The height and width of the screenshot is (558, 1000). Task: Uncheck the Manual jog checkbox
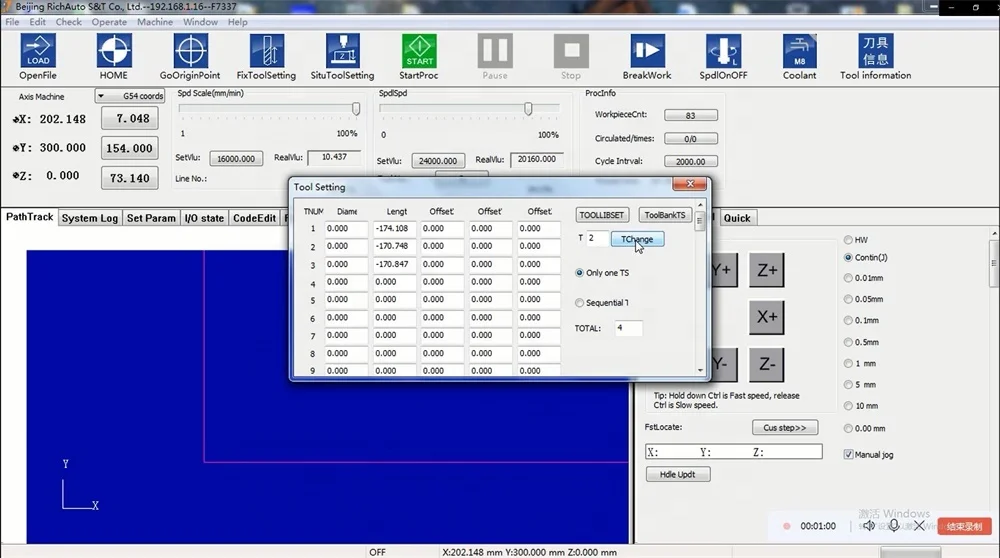click(x=848, y=455)
